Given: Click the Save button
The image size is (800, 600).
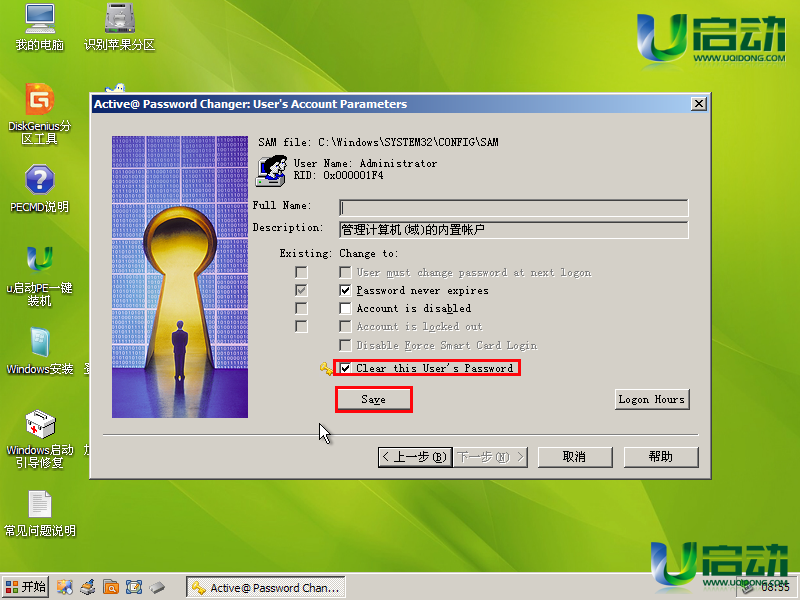Looking at the screenshot, I should coord(373,399).
